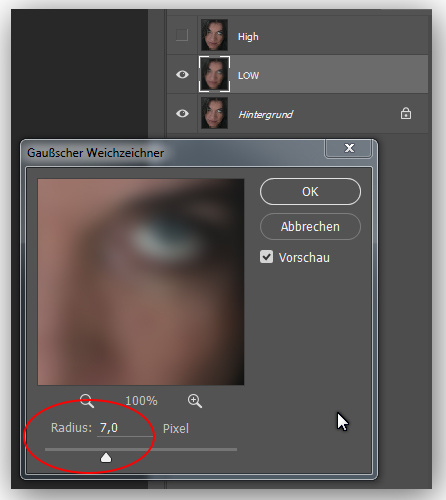Hide the LOW layer with eye icon

(182, 75)
